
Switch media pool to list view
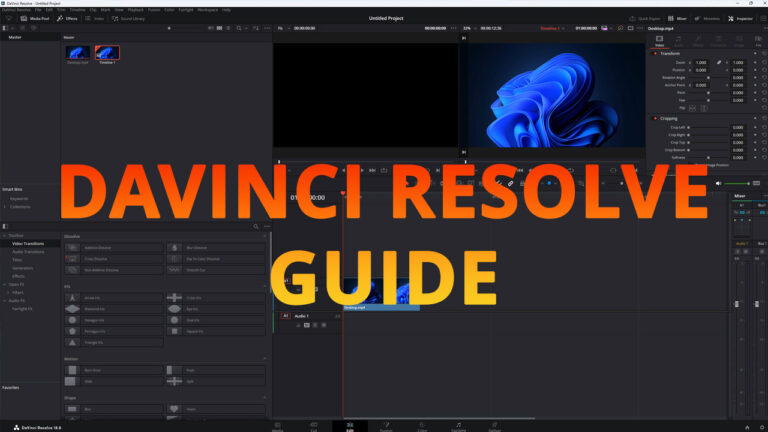pyautogui.click(x=228, y=28)
